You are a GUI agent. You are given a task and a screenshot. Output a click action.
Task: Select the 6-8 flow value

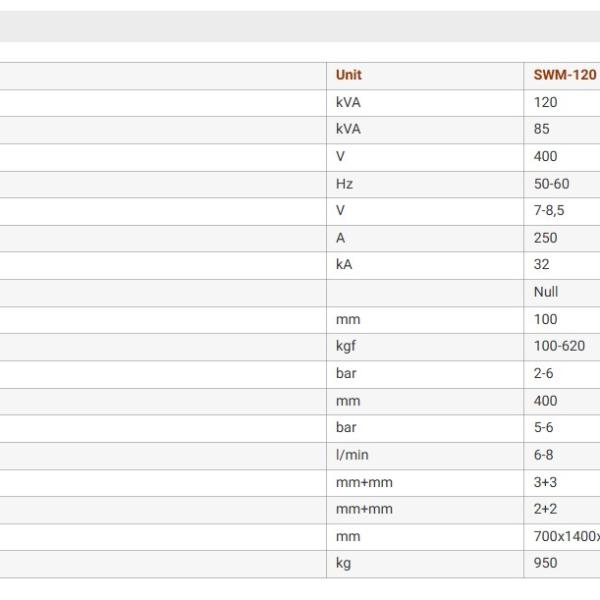pyautogui.click(x=543, y=455)
